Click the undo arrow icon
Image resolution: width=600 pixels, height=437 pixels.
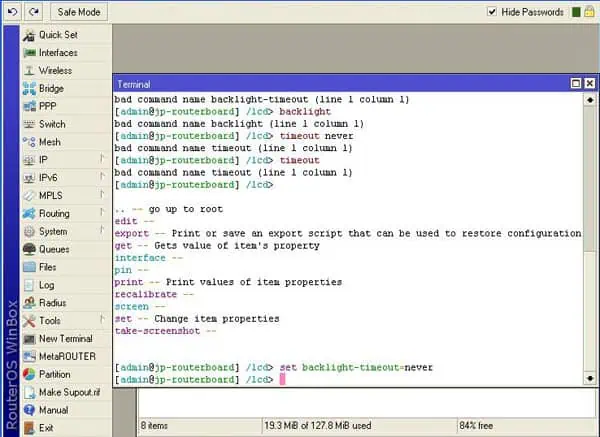(x=13, y=12)
